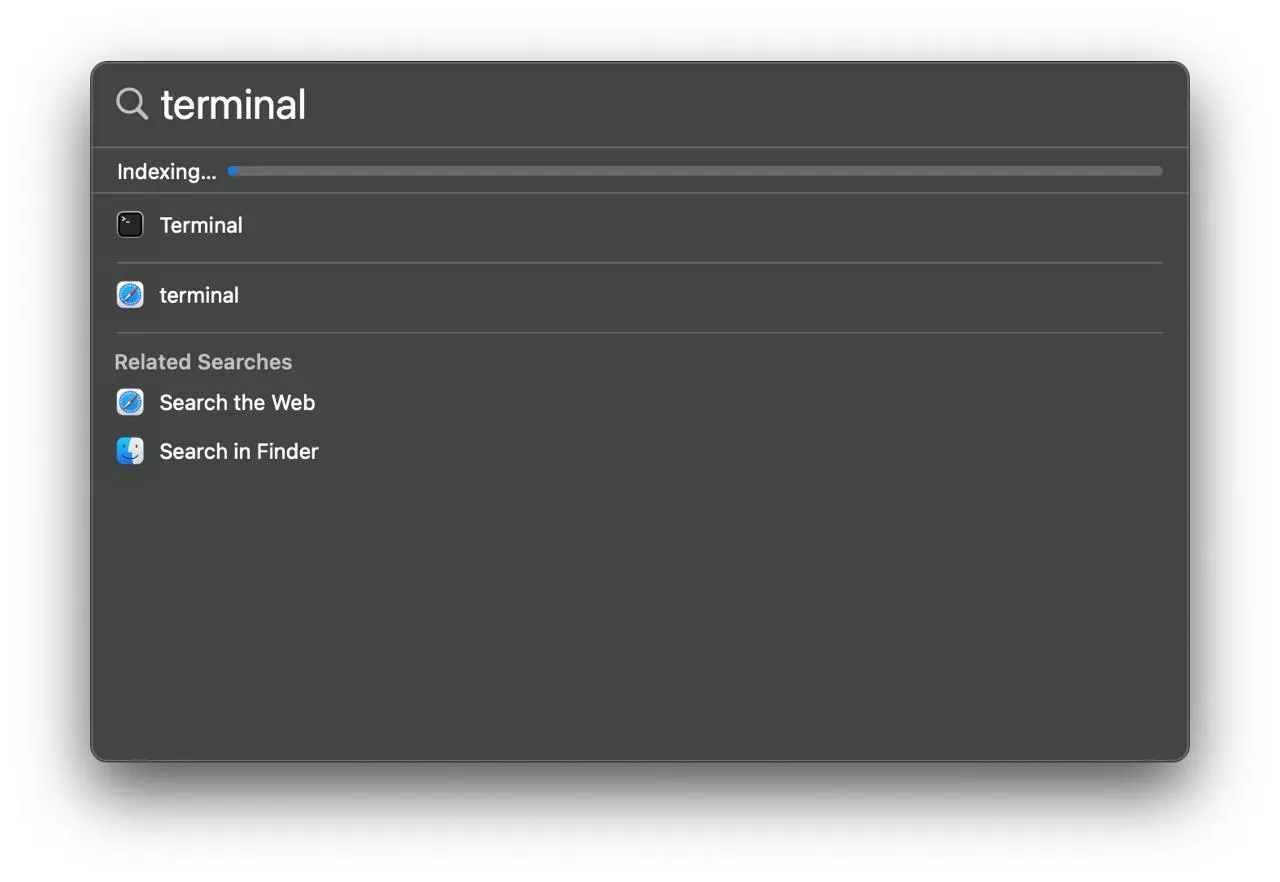This screenshot has height=882, width=1280.
Task: Choose Search the Web
Action: coord(237,403)
